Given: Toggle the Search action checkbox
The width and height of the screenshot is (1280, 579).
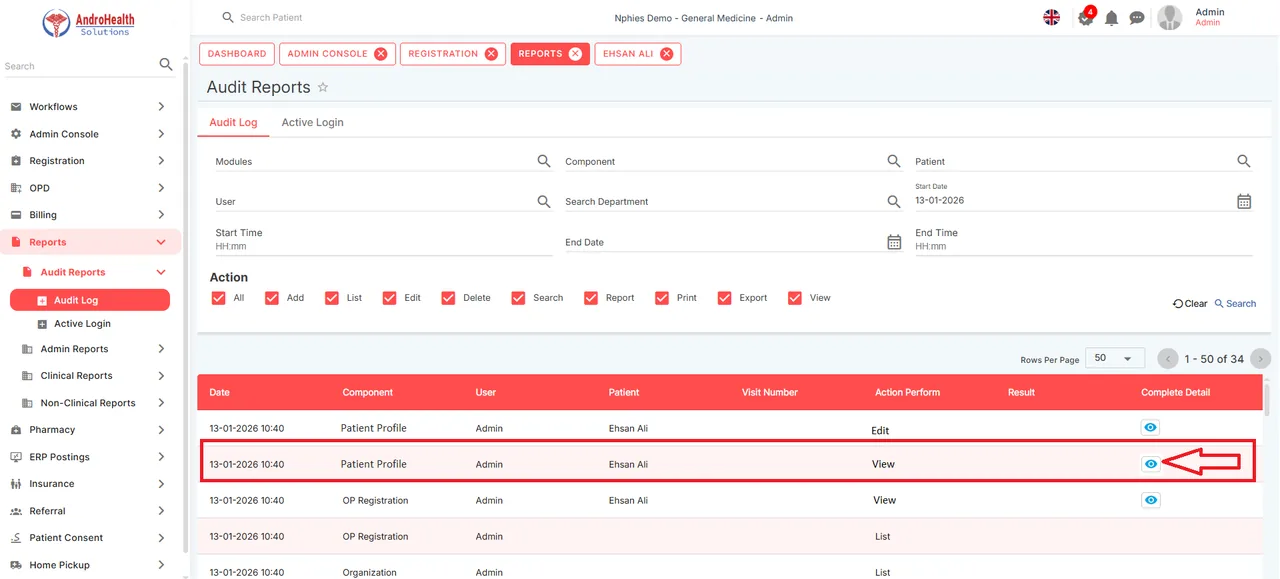Looking at the screenshot, I should click(x=518, y=298).
